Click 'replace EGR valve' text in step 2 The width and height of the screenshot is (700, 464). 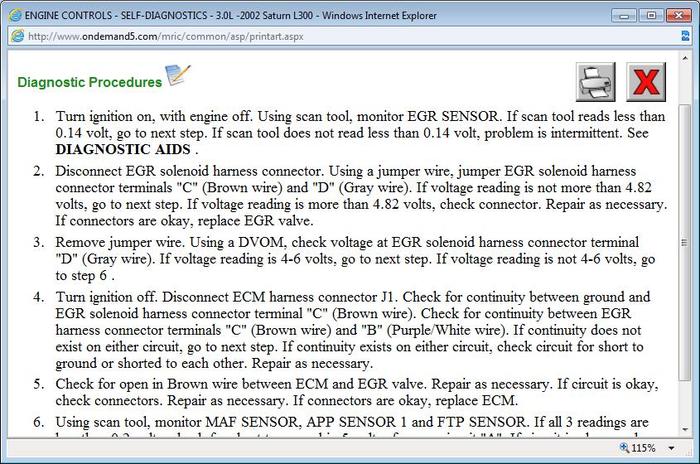255,221
